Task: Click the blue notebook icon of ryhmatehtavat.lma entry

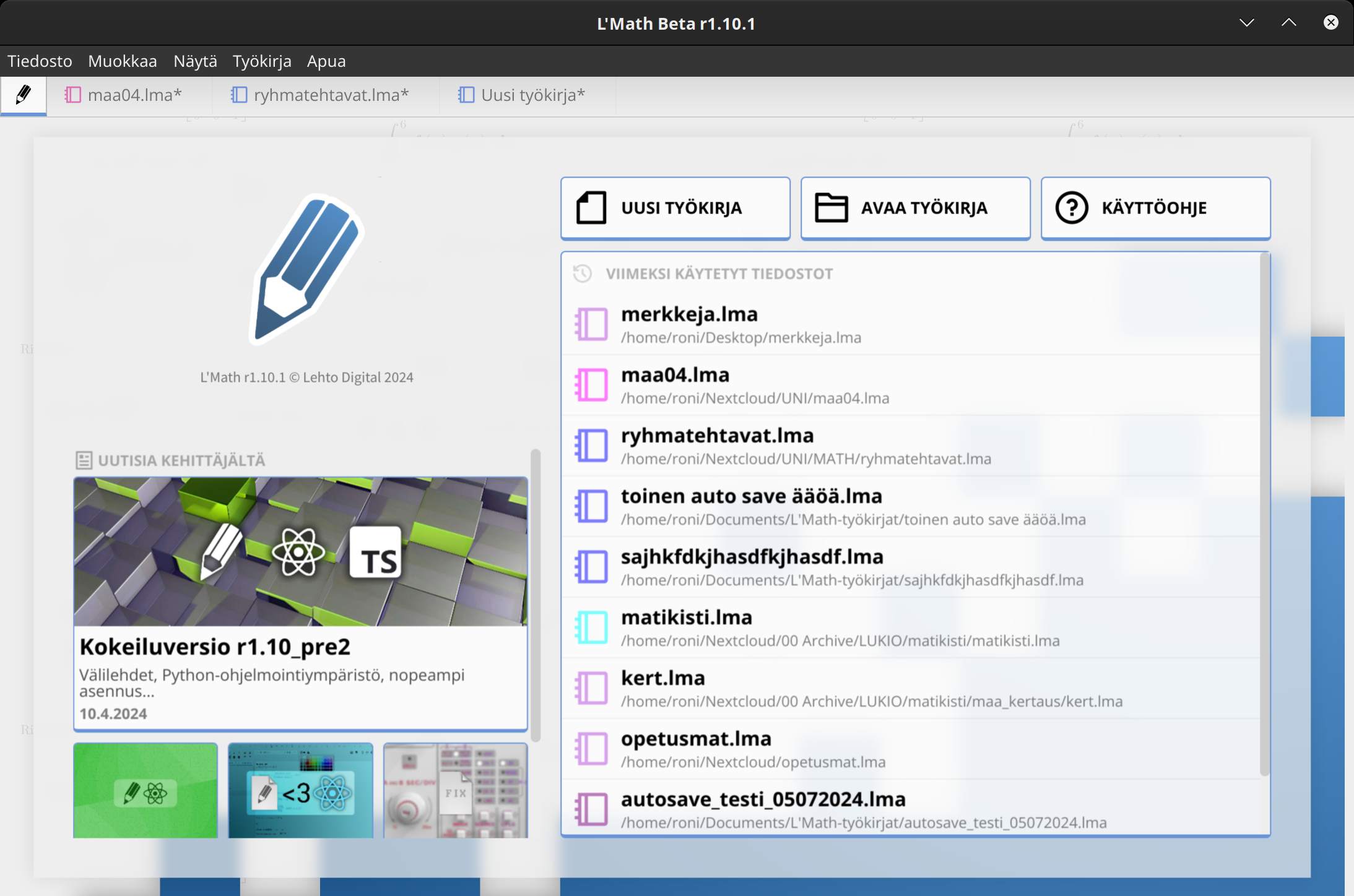Action: (591, 446)
